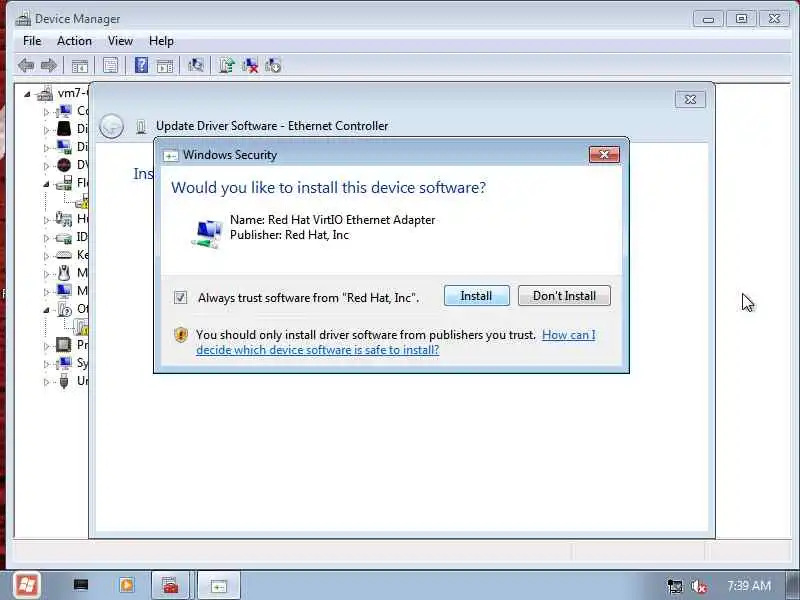Select the Universal Serial Bus plug icon
This screenshot has height=600, width=800.
click(64, 381)
